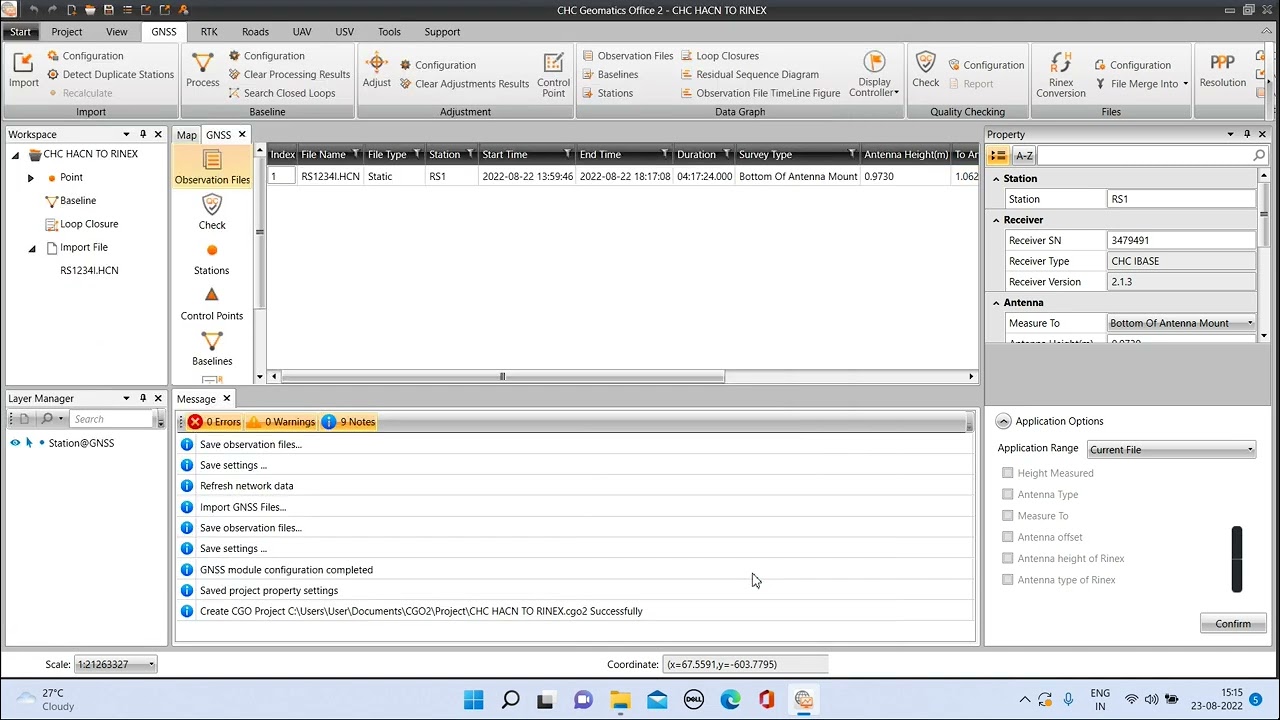The width and height of the screenshot is (1280, 720).
Task: Open the Control Point tool
Action: [553, 75]
